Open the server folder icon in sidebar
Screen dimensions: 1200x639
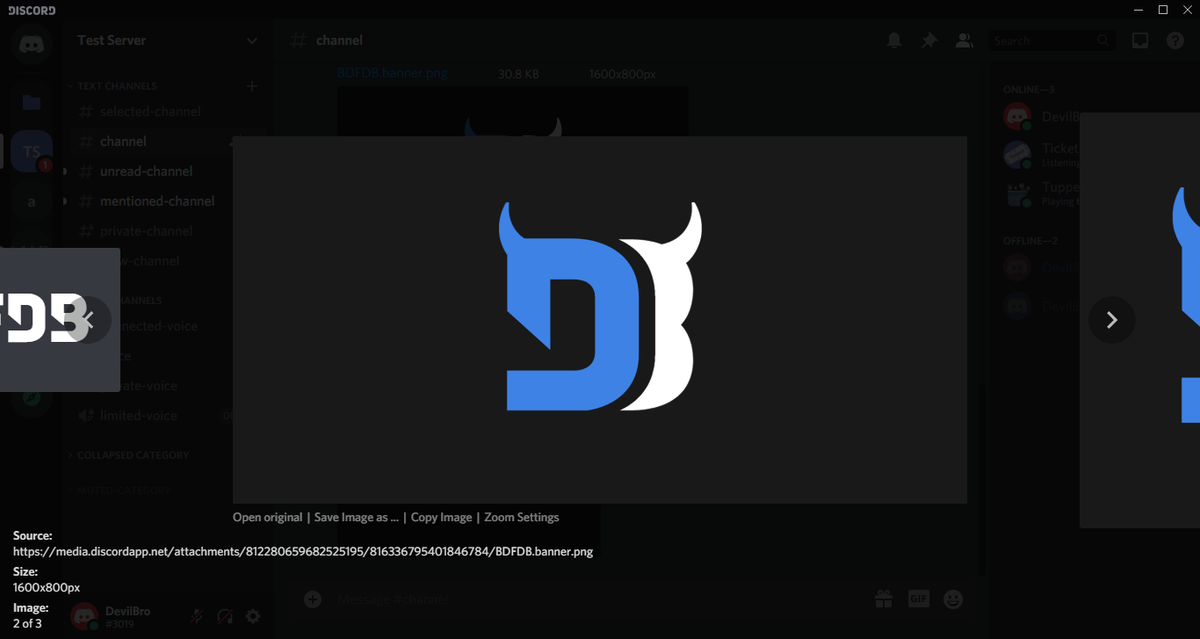(x=31, y=101)
